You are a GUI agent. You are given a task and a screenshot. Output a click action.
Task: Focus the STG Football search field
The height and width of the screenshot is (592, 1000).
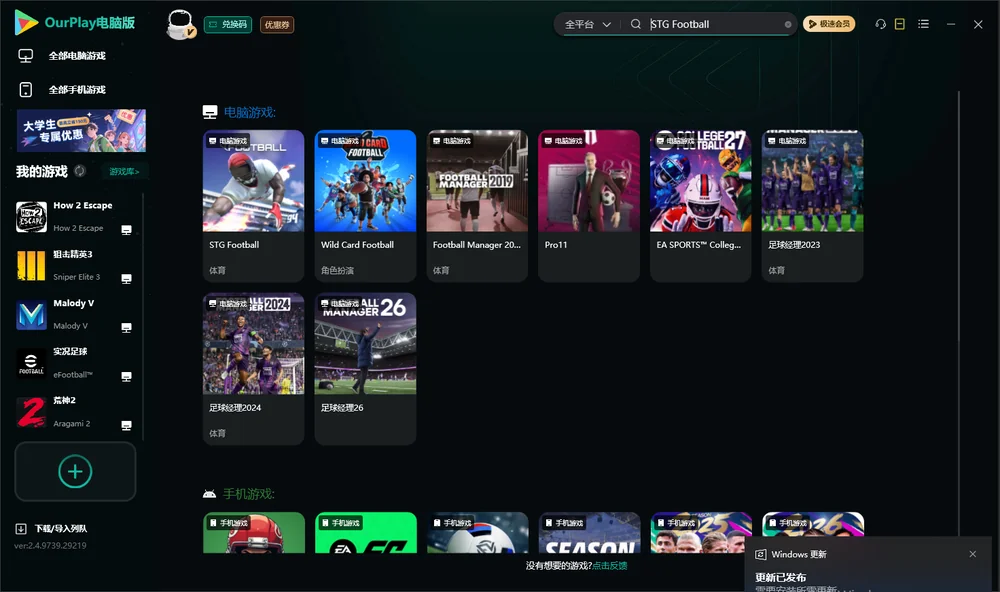(714, 24)
